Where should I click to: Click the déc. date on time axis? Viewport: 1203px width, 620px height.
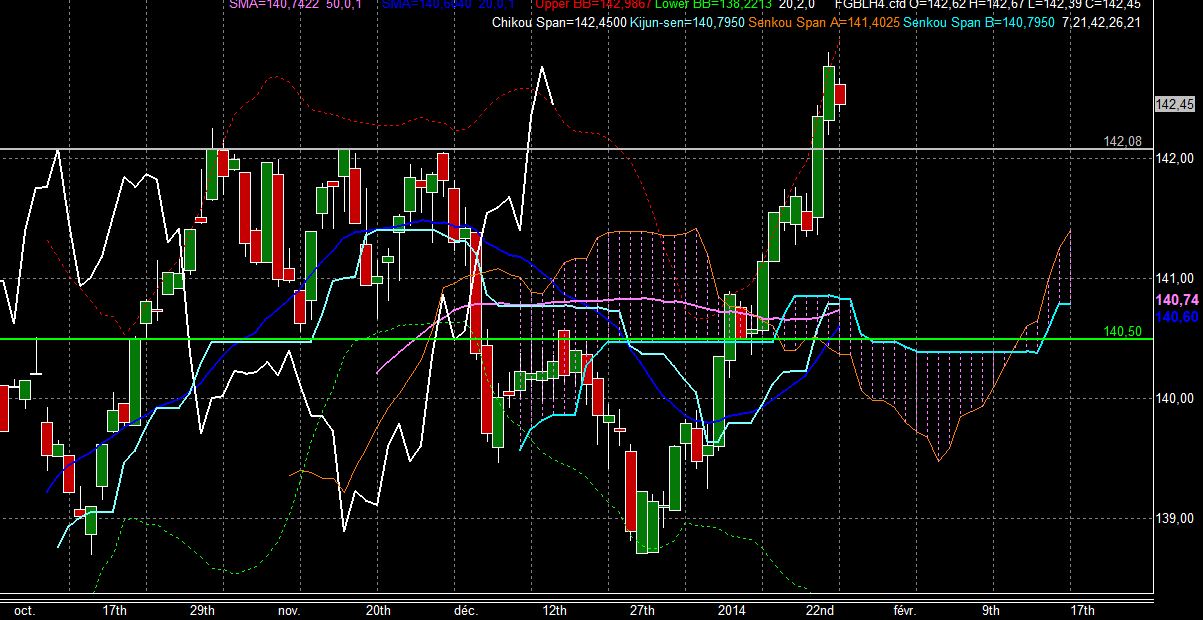tap(466, 610)
